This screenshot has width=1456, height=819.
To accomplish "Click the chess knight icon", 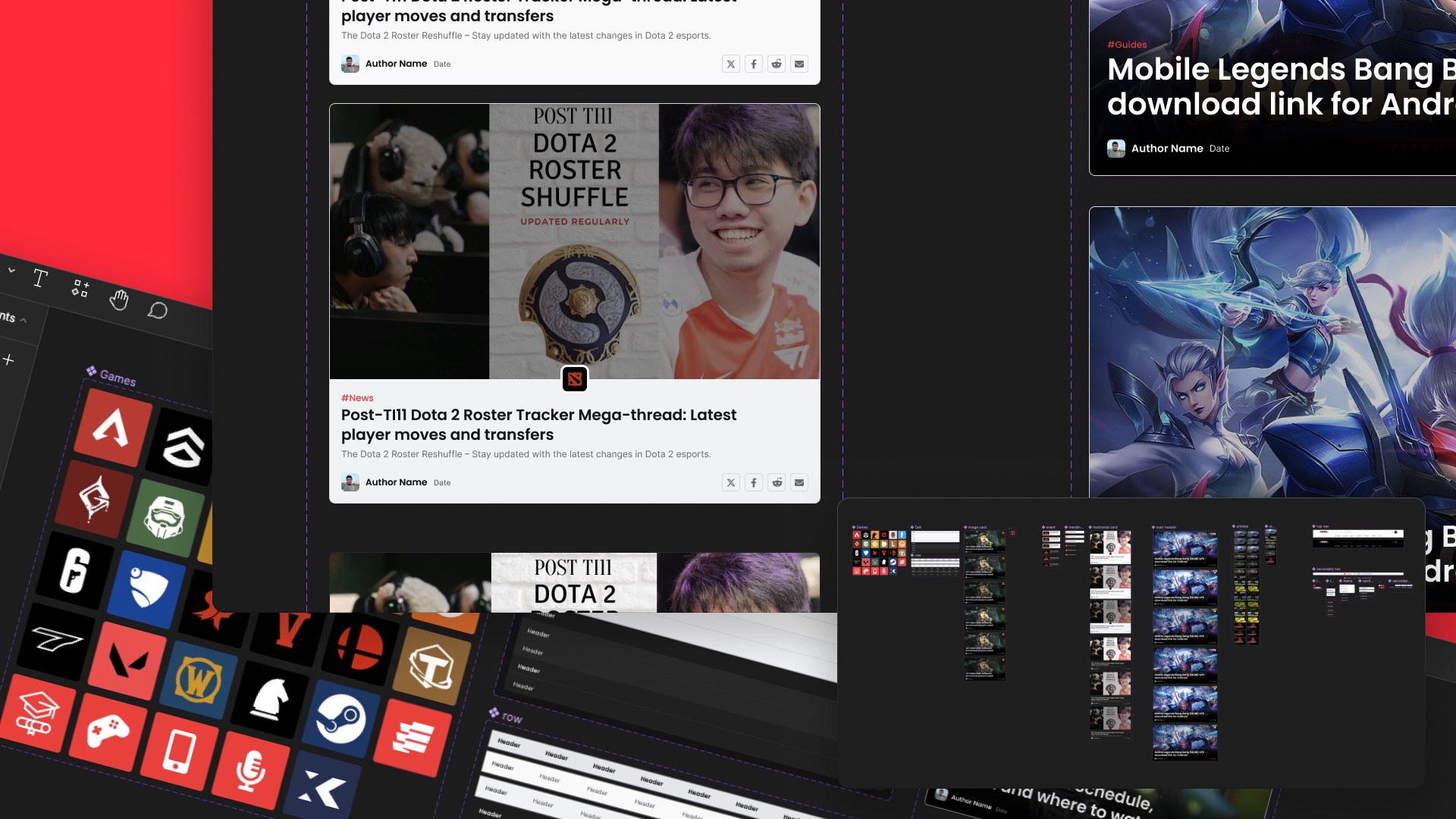I will tap(270, 699).
